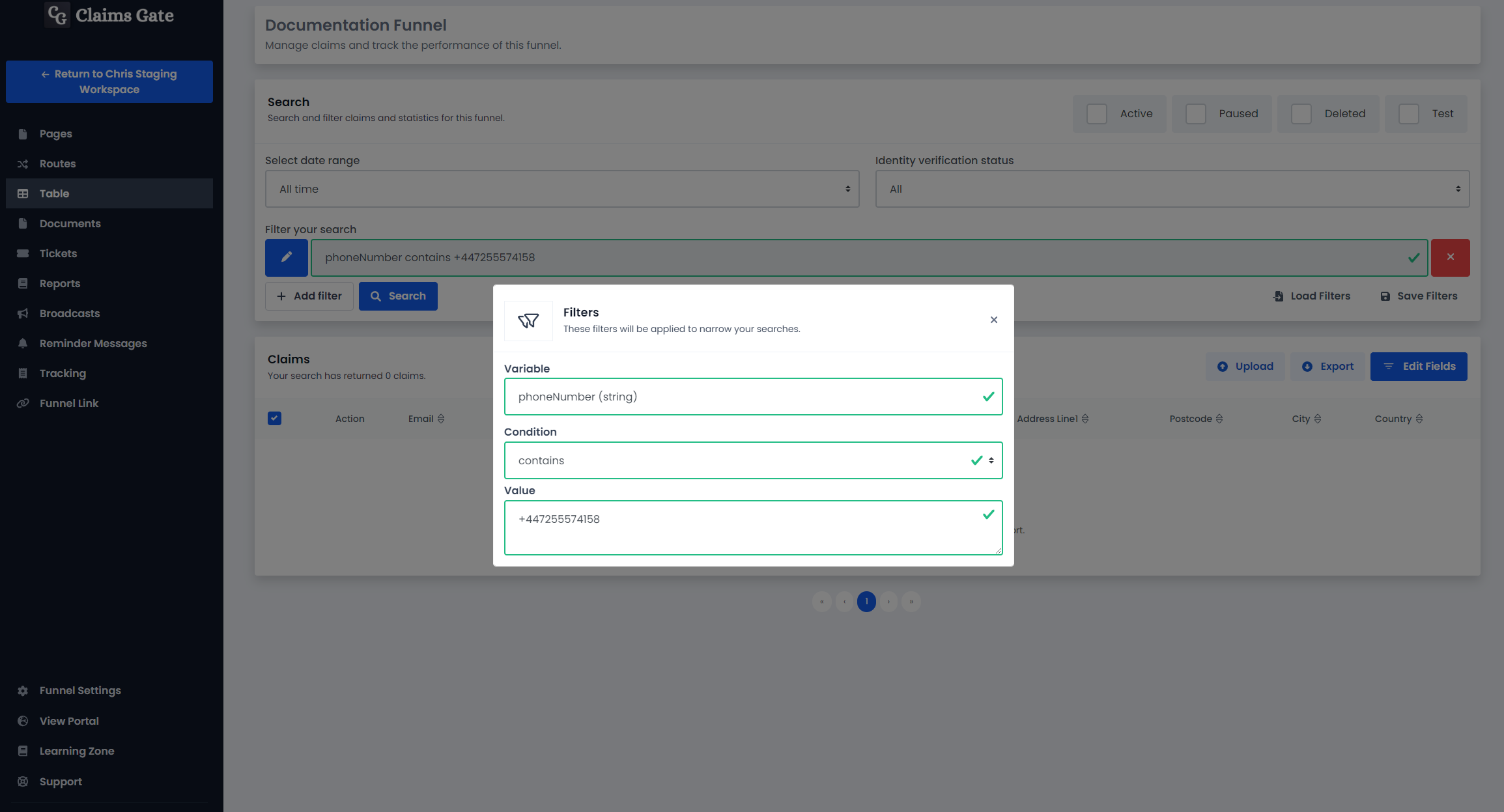
Task: Open the Routes menu item
Action: [109, 163]
